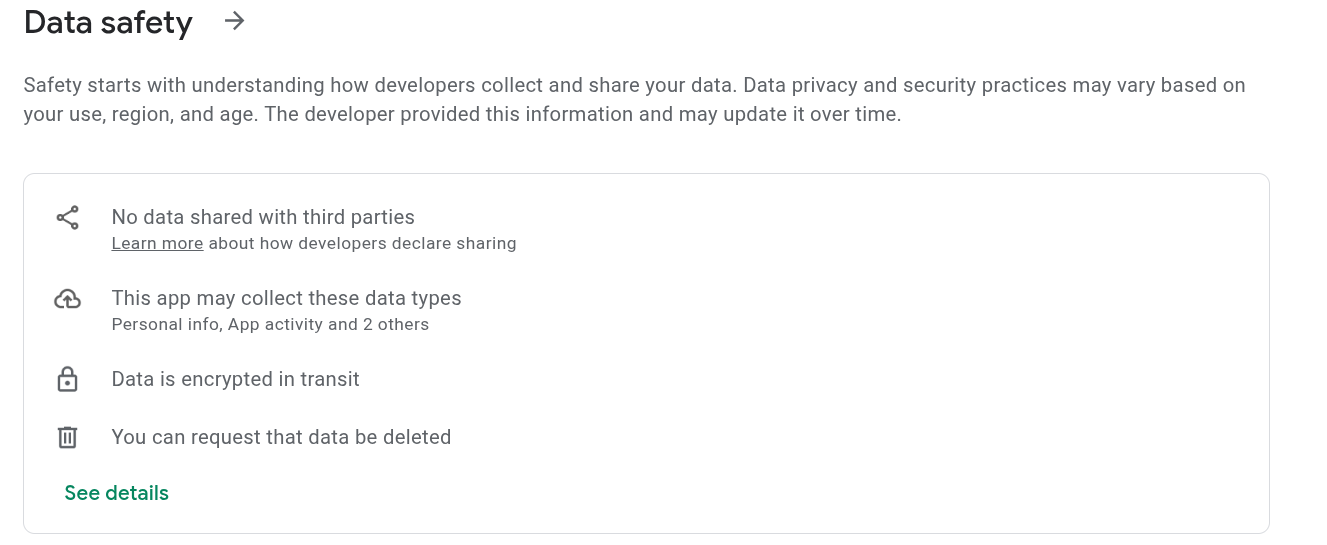Click the Data safety heading
The height and width of the screenshot is (545, 1327).
(x=108, y=22)
